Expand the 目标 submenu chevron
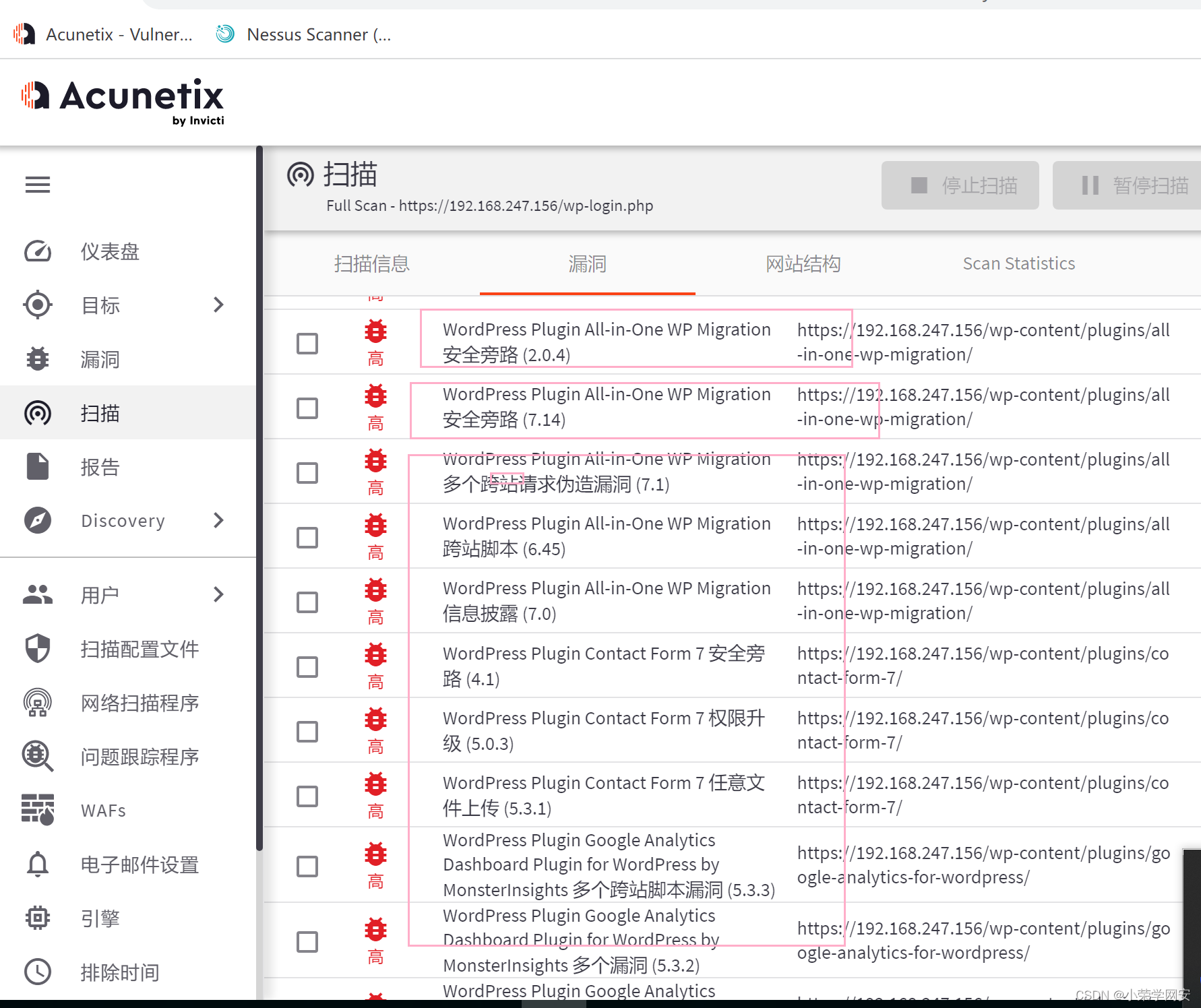 [x=218, y=305]
